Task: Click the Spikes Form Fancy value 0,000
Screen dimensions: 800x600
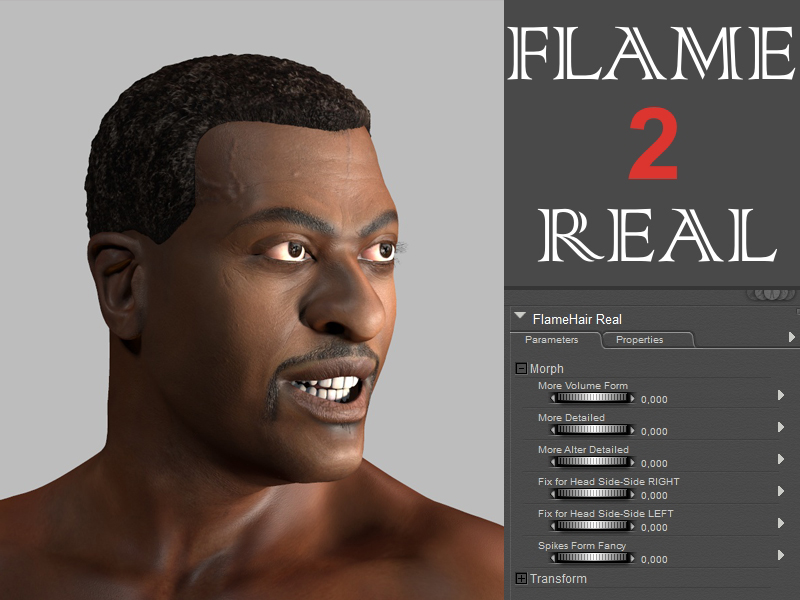Action: click(x=654, y=560)
